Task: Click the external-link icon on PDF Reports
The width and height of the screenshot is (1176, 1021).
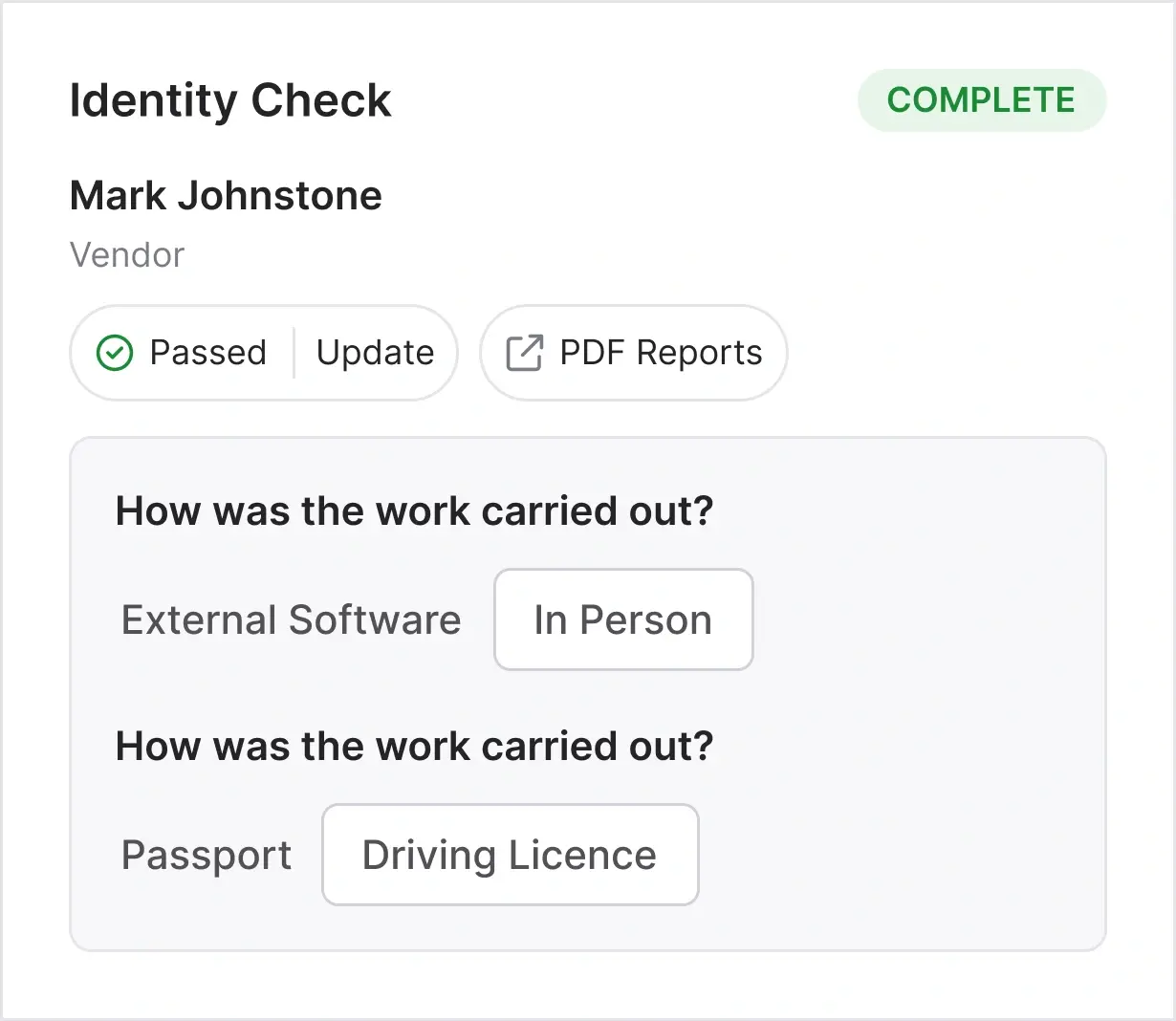Action: (x=523, y=353)
